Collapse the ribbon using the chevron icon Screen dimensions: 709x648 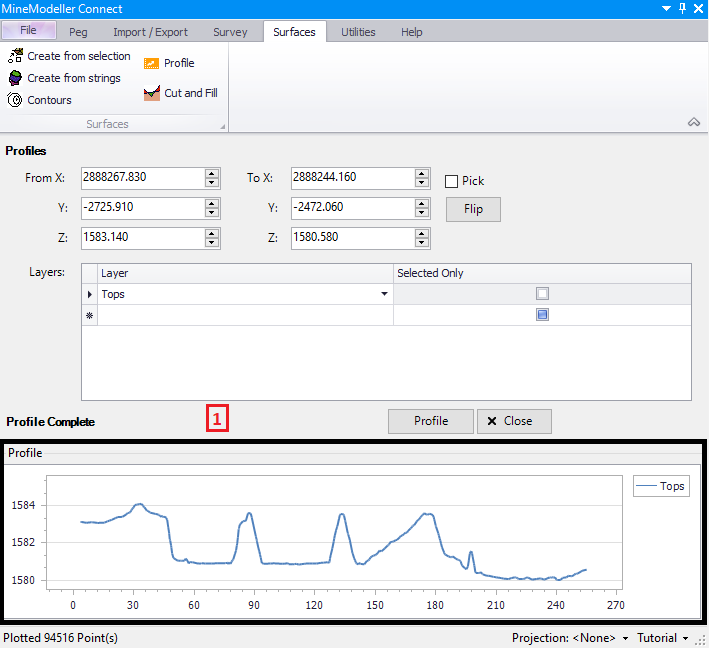tap(694, 122)
